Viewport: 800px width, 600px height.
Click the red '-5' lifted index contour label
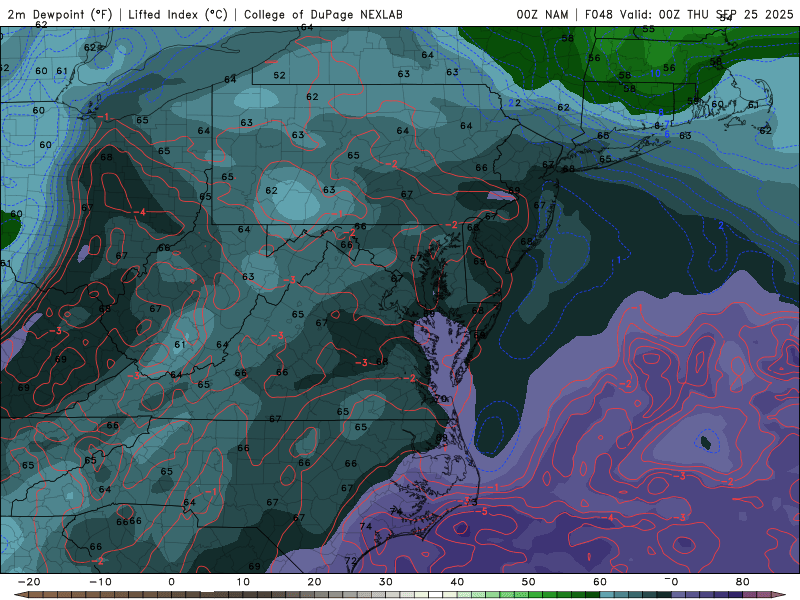coord(482,511)
